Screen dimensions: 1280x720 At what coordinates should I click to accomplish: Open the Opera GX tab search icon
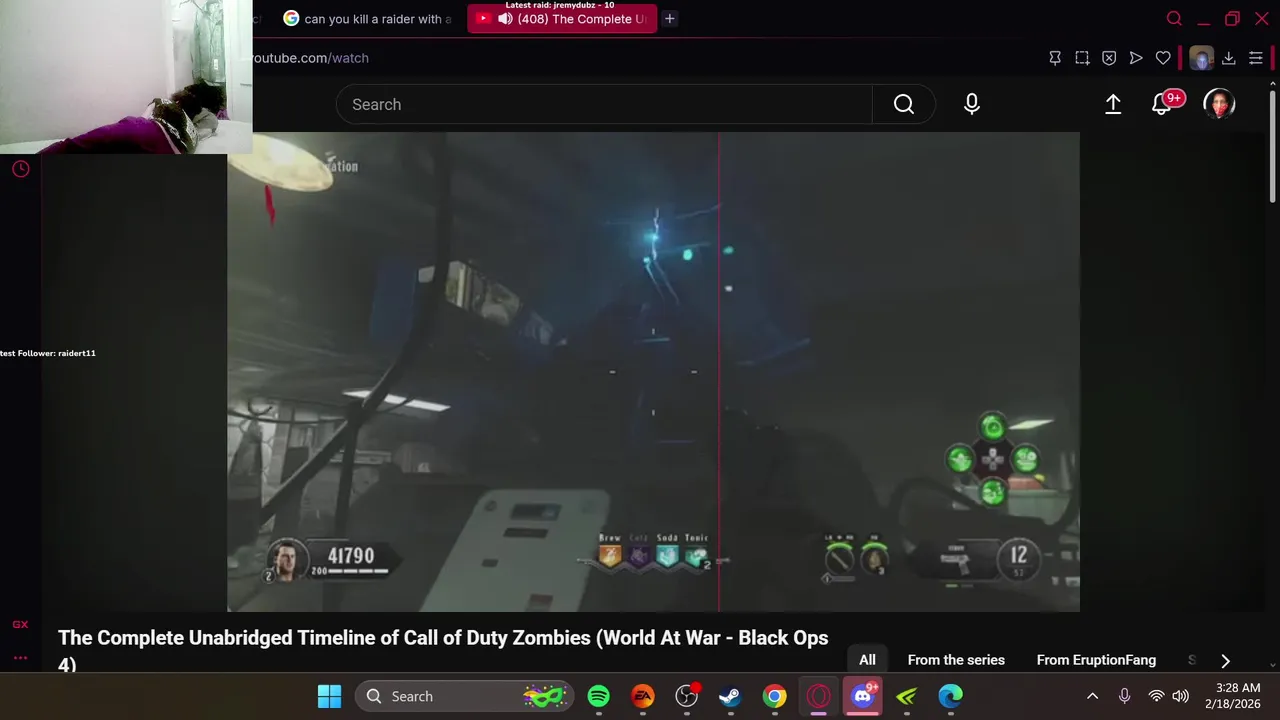(x=1174, y=18)
